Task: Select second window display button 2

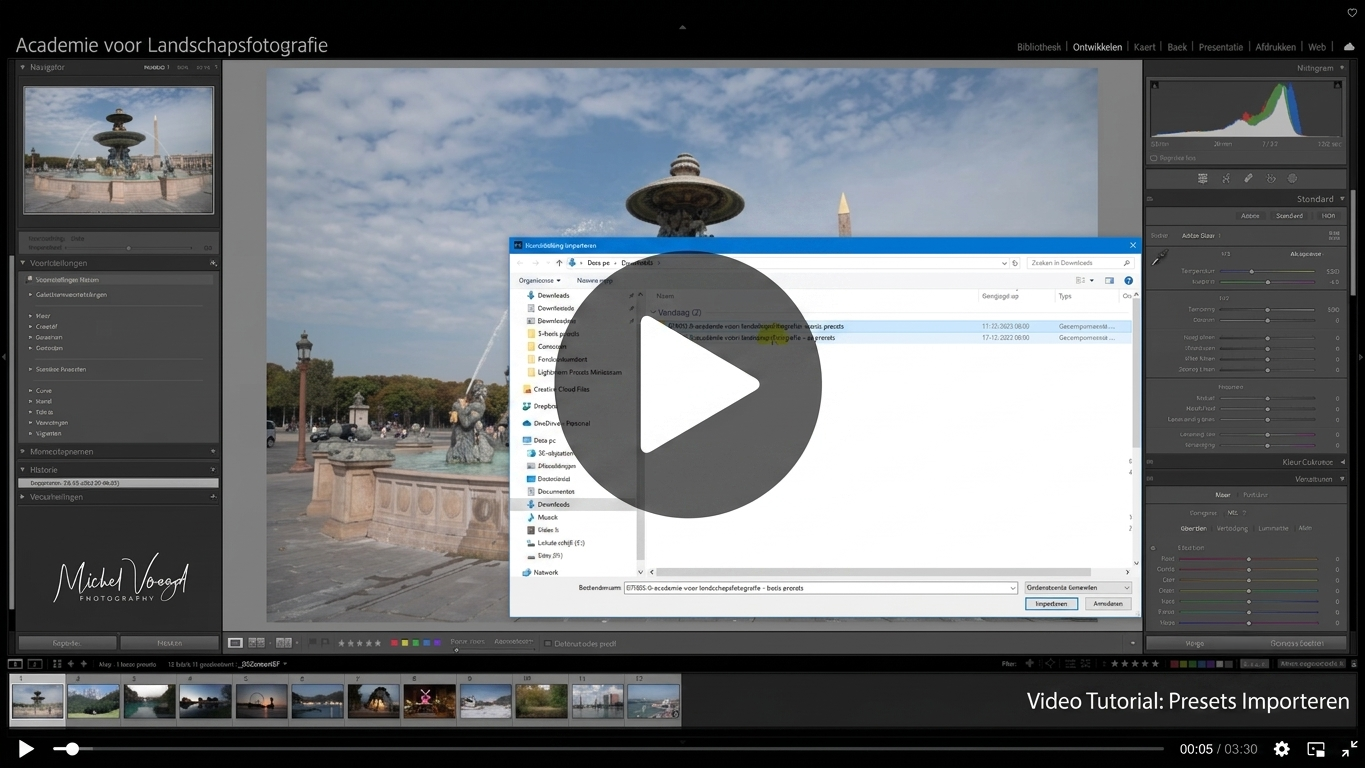Action: coord(33,663)
